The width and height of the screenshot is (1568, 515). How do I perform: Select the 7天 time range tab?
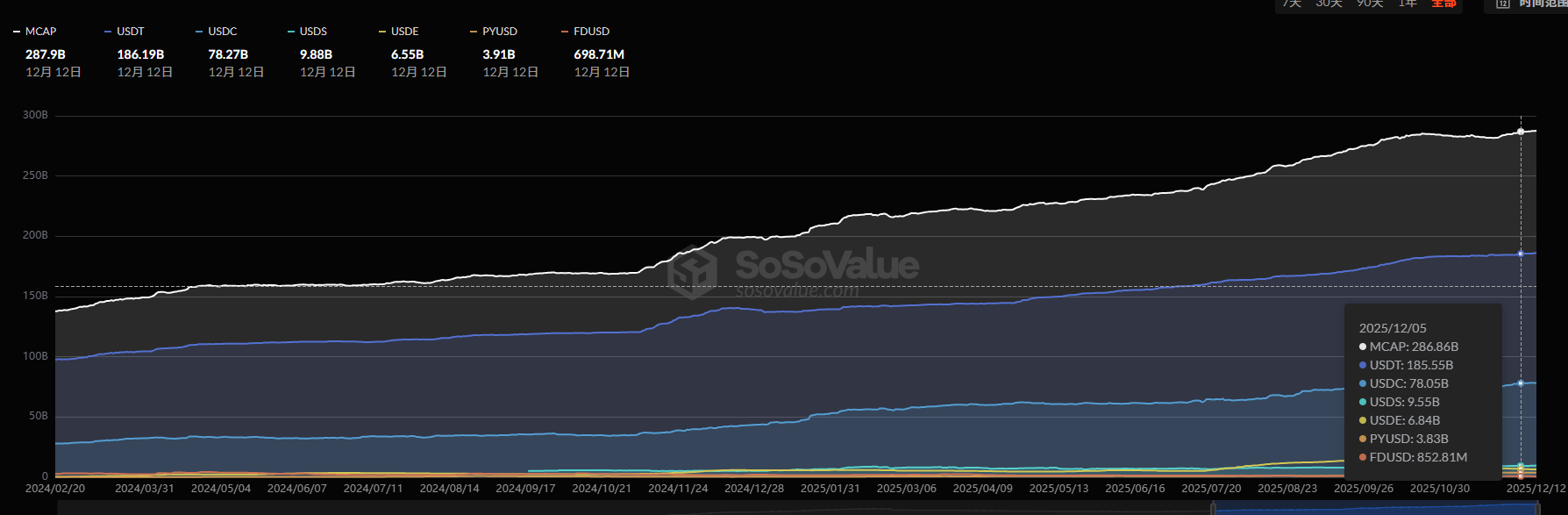1292,4
